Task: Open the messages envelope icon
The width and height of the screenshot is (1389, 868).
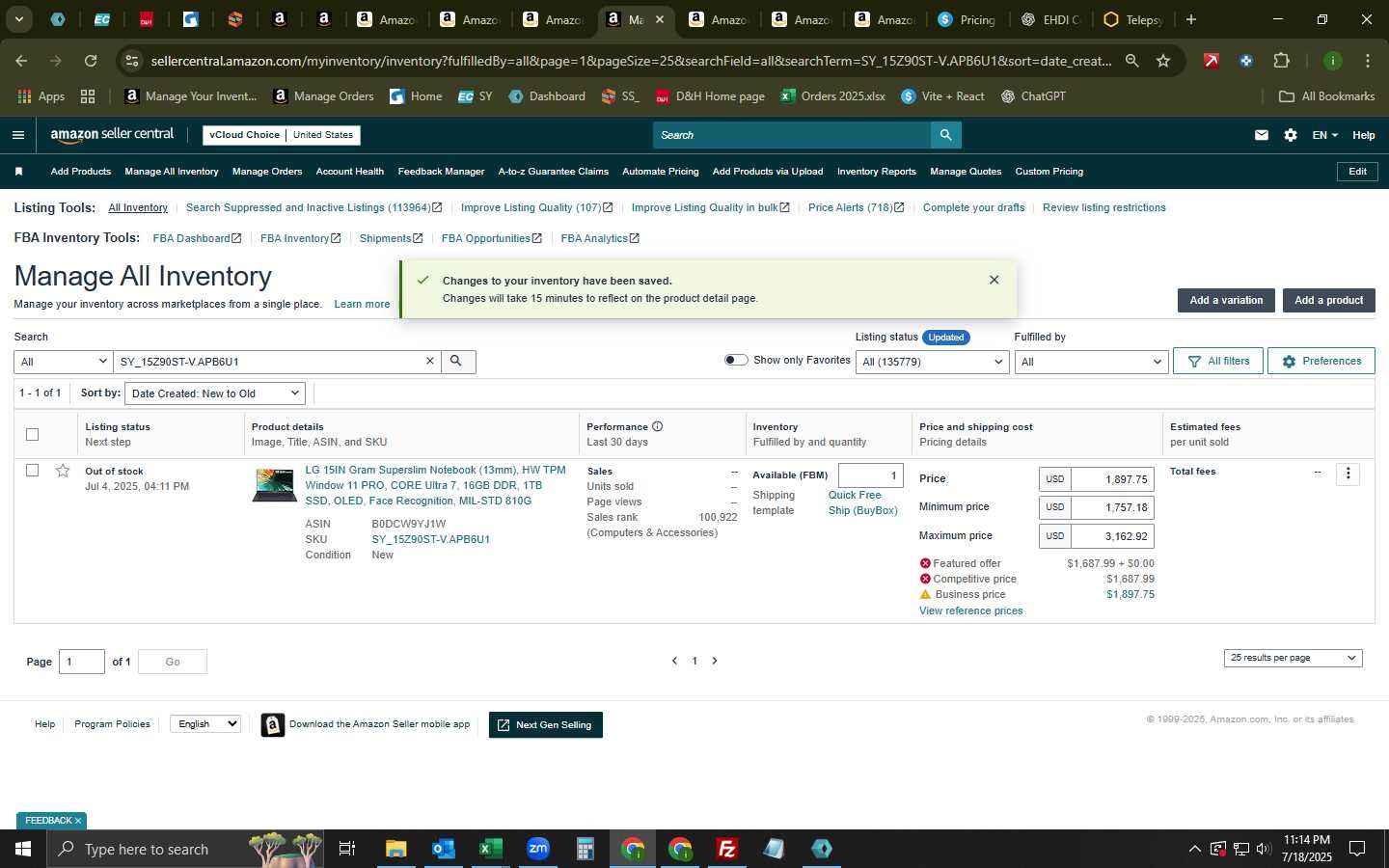Action: click(x=1261, y=135)
